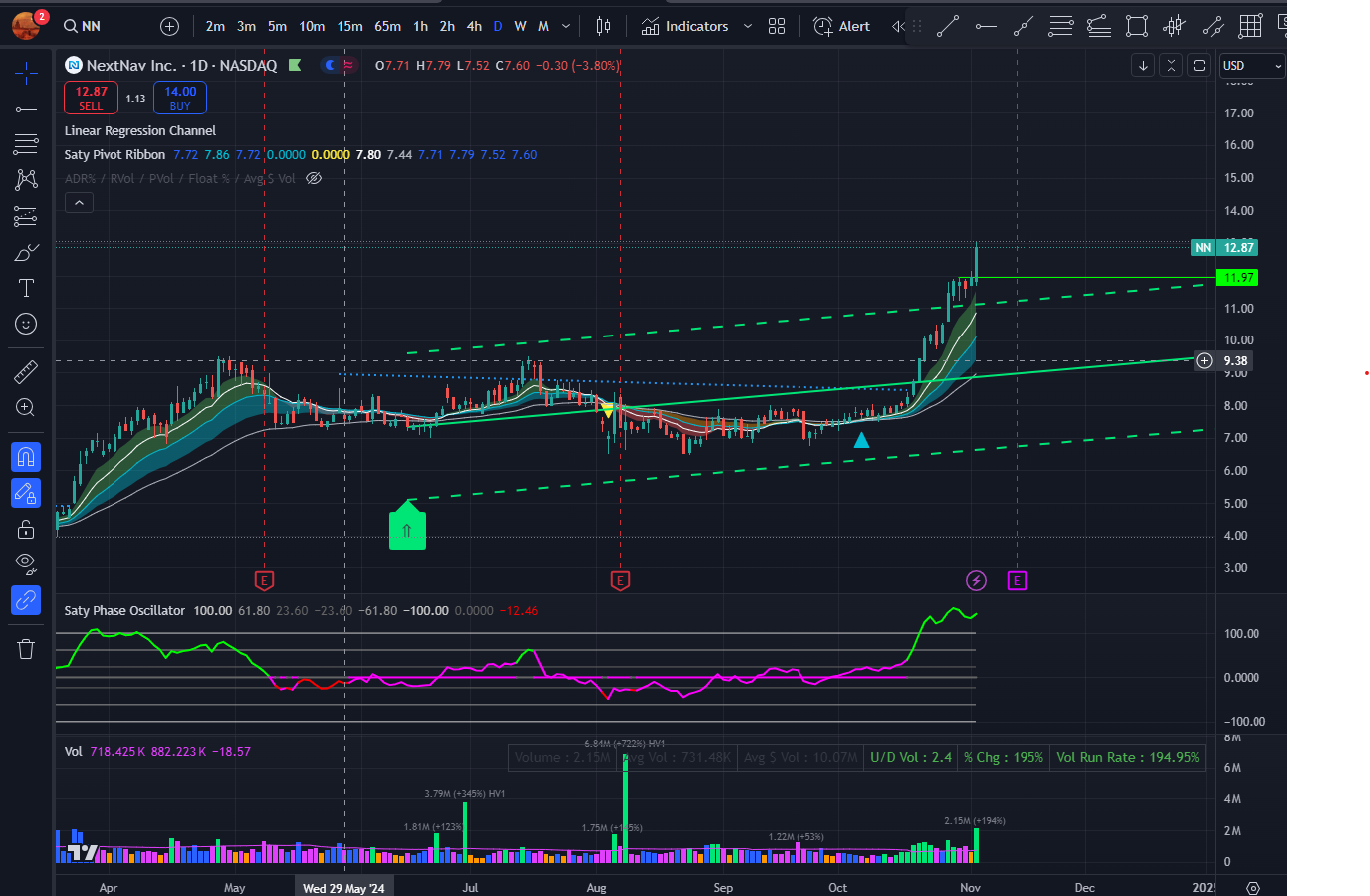This screenshot has height=896, width=1370.
Task: Click the plus button at 9.38 price
Action: (x=1204, y=360)
